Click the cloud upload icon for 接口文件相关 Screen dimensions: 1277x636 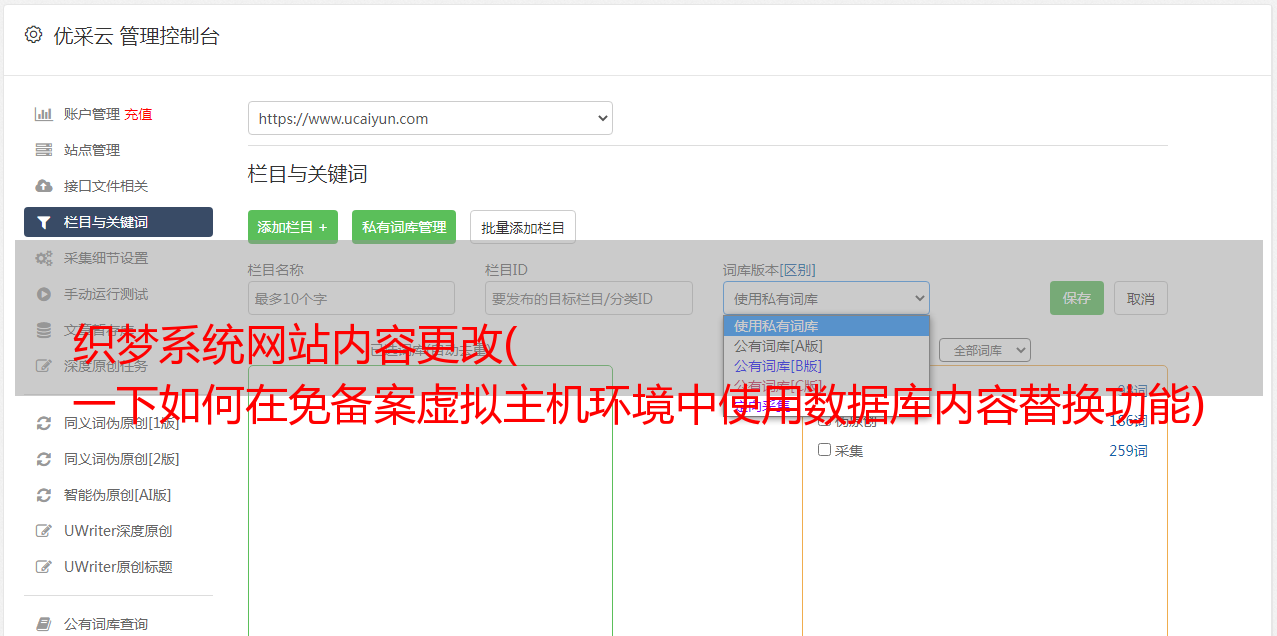(44, 186)
